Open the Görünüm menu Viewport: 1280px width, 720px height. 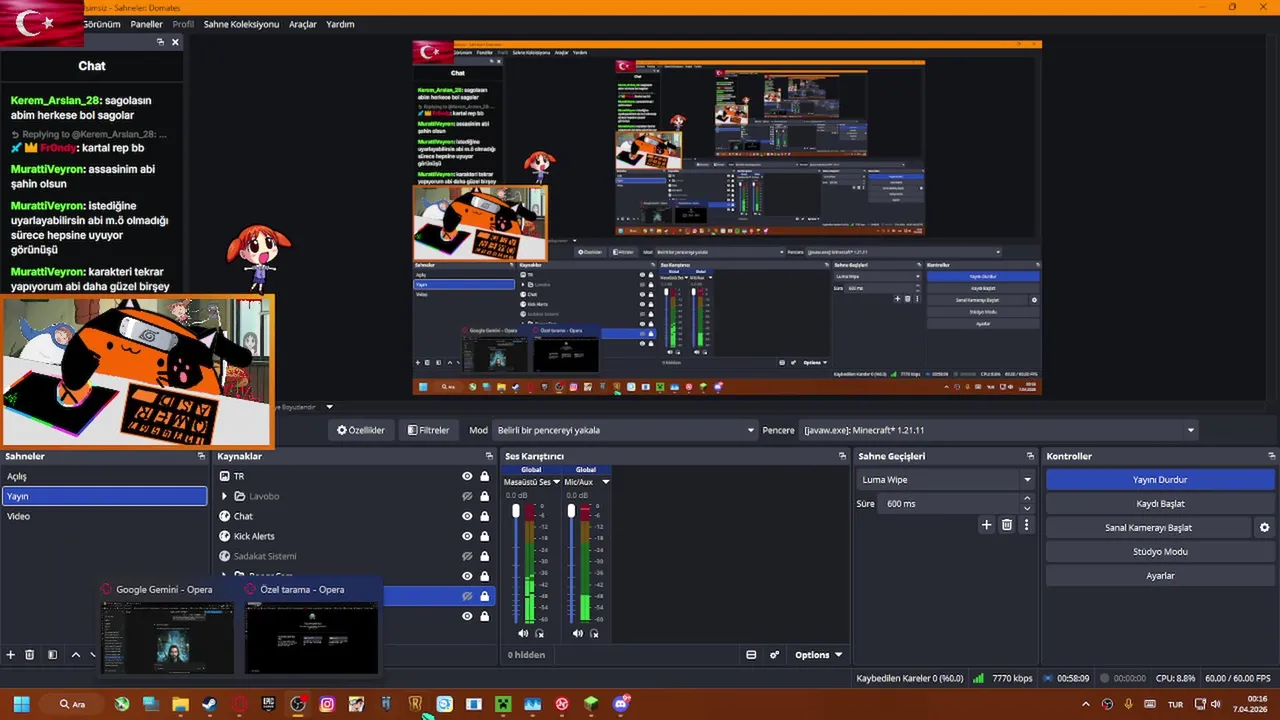tap(102, 24)
